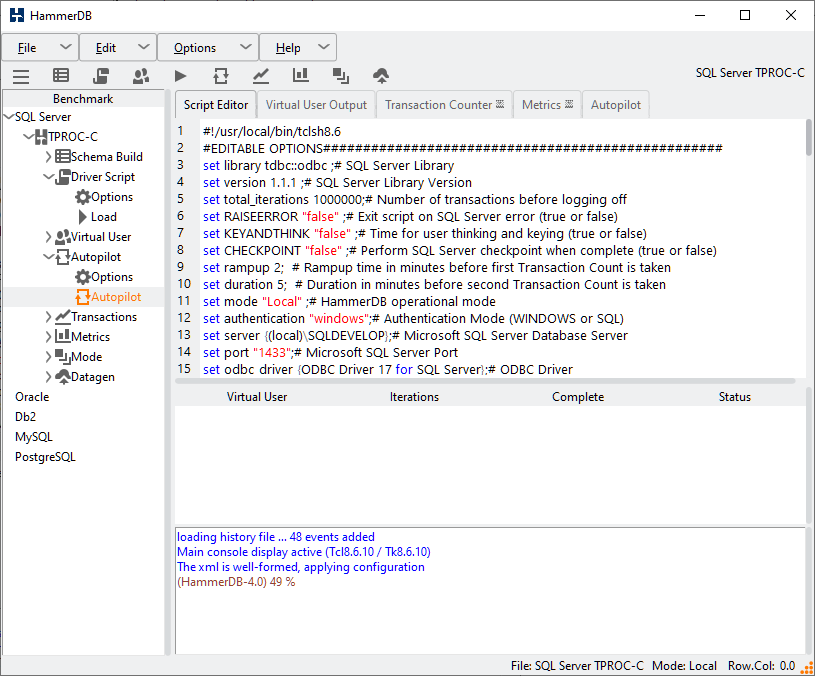
Task: Open the Transaction Counter line-chart toolbar icon
Action: (261, 75)
